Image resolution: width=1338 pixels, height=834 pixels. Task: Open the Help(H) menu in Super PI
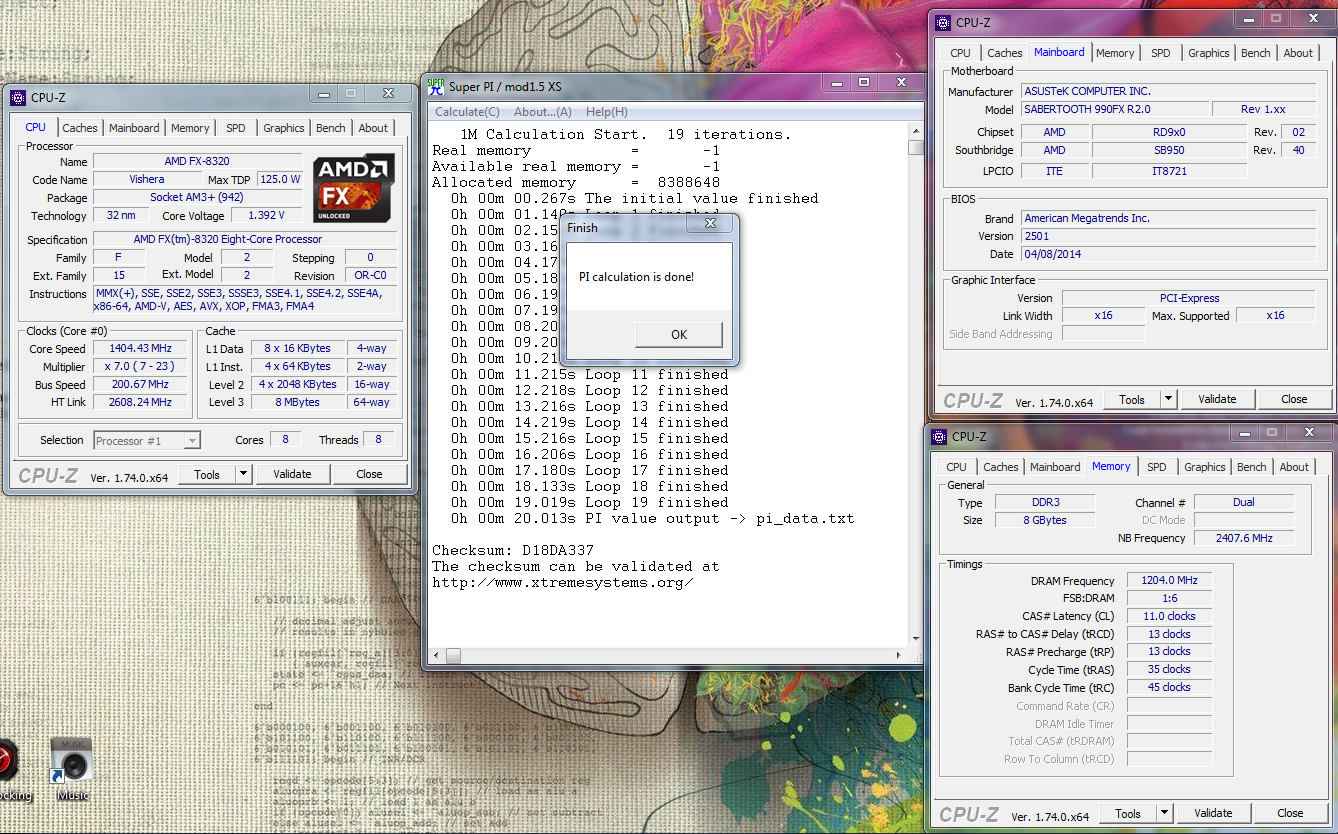pyautogui.click(x=607, y=112)
